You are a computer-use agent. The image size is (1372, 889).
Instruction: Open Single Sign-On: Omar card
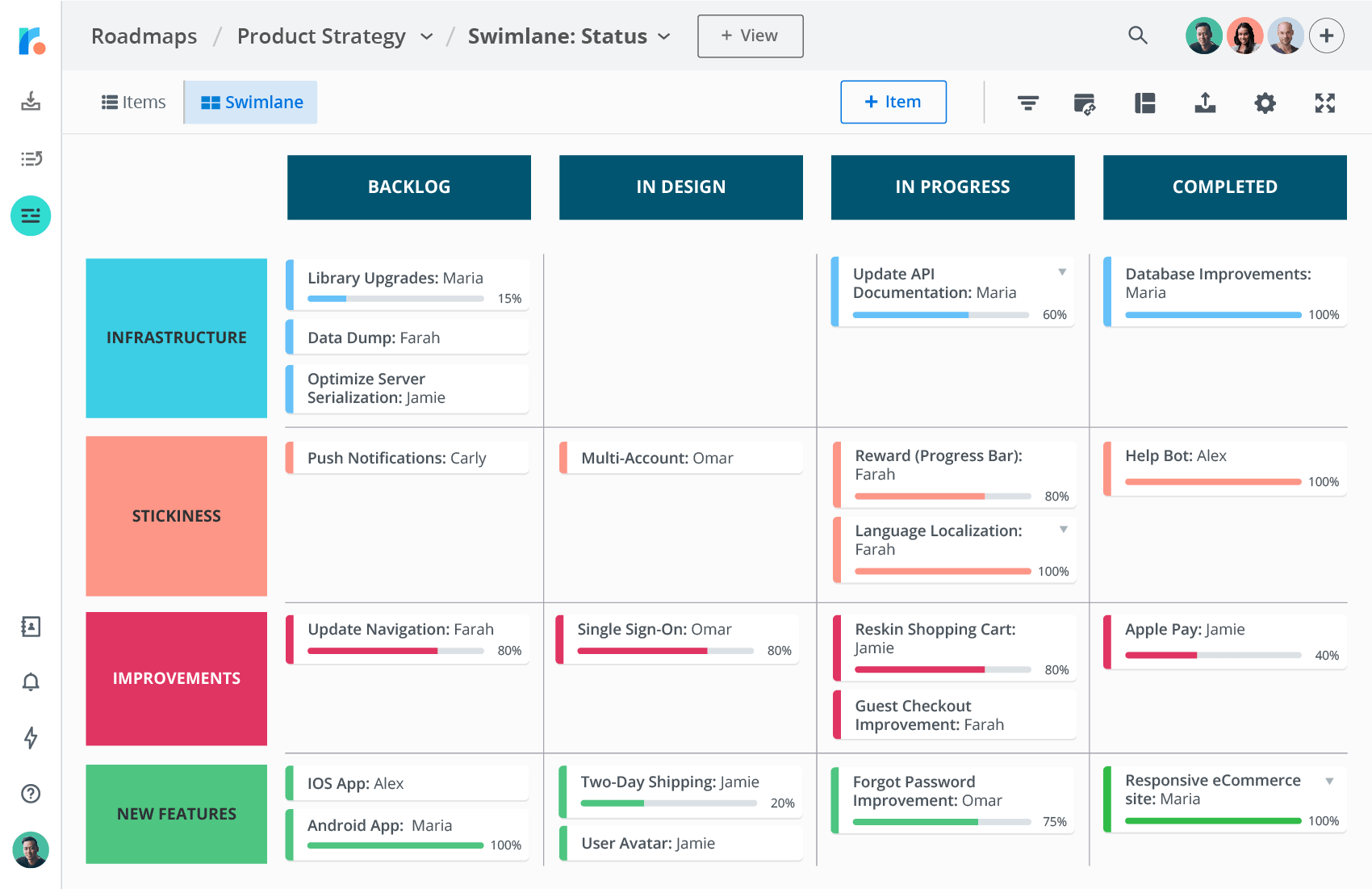point(678,639)
